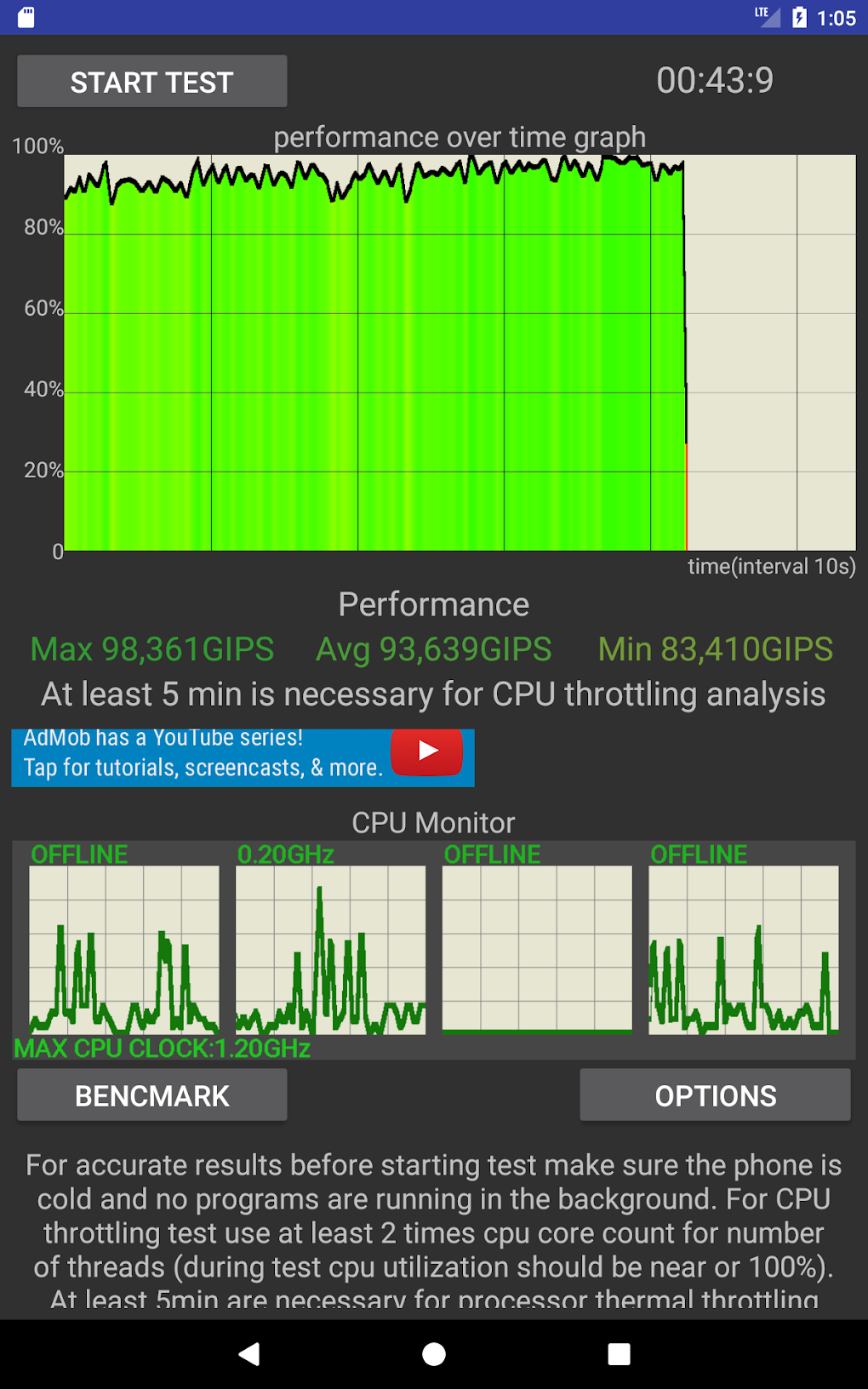
Task: Tap the SD card status icon
Action: tap(26, 17)
